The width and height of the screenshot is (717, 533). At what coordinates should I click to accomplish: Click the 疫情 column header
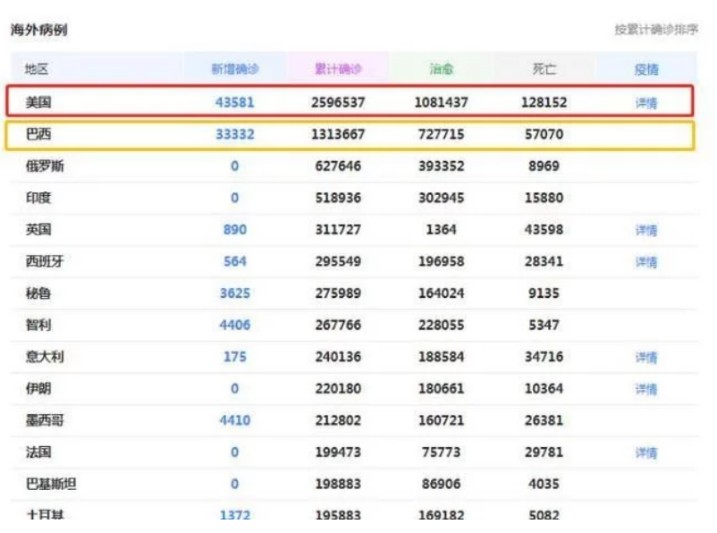pos(646,70)
